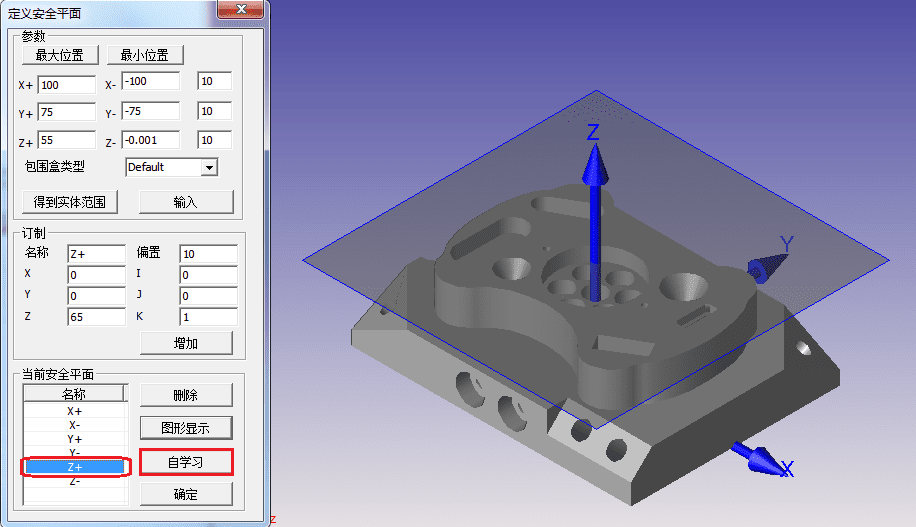This screenshot has height=527, width=916.
Task: Click 增加 to add the plane
Action: pyautogui.click(x=186, y=343)
